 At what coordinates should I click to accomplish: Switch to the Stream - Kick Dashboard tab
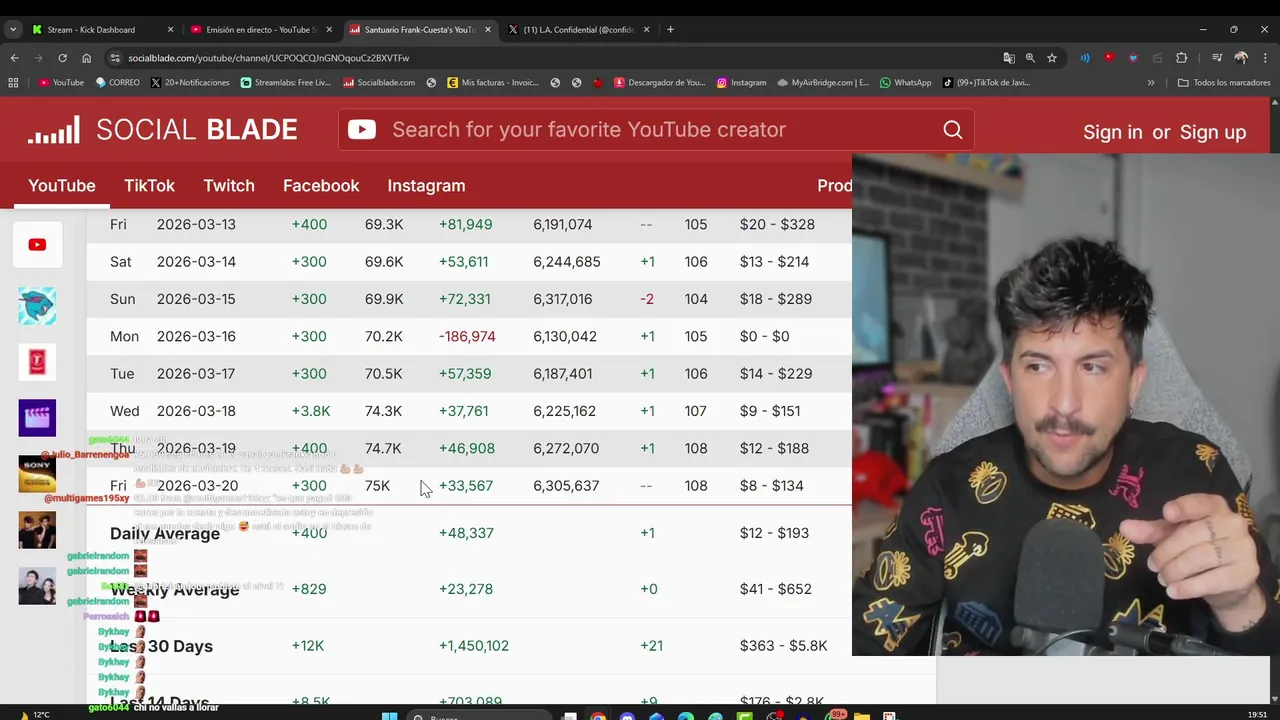[x=102, y=30]
